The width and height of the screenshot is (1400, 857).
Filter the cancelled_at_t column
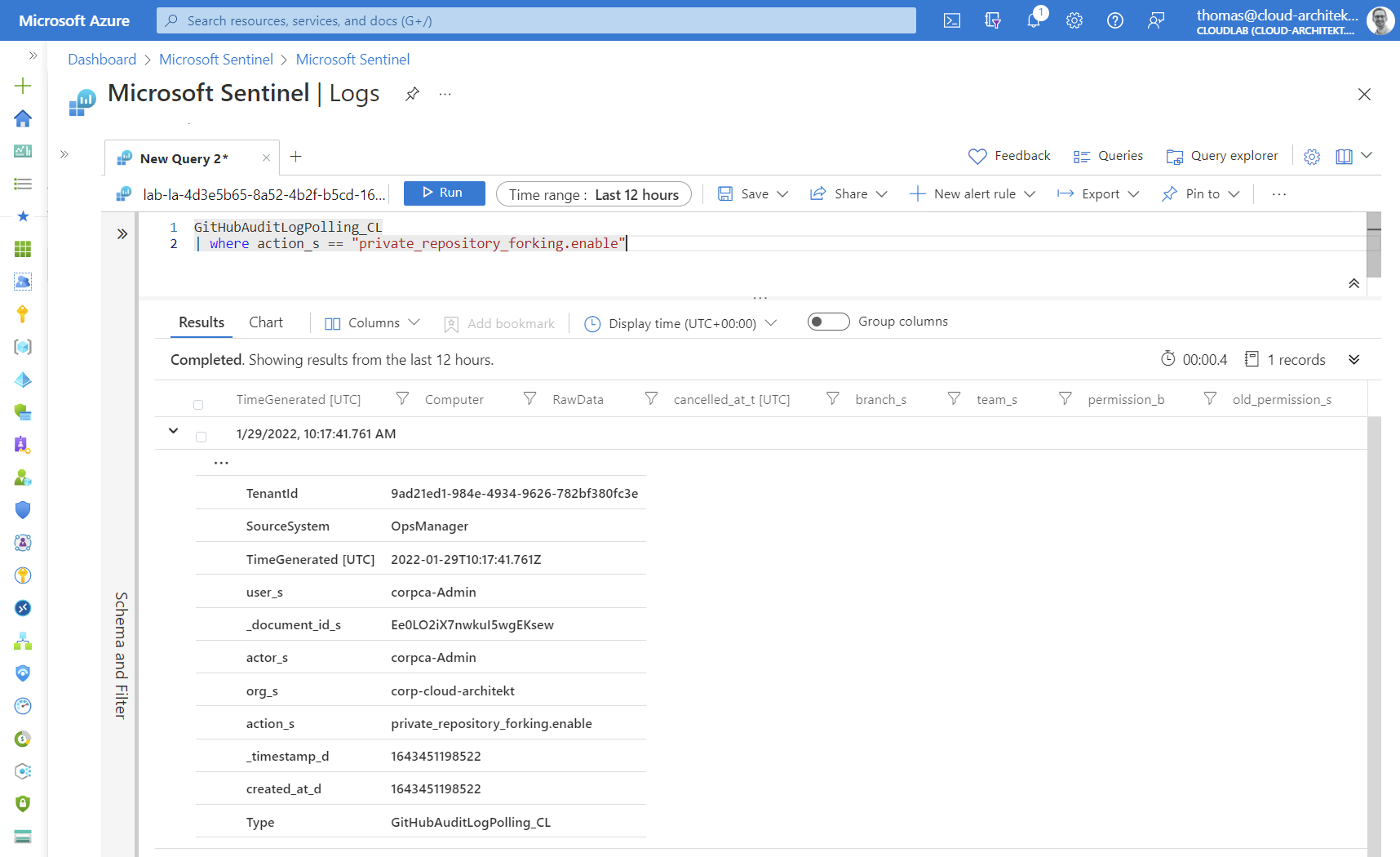click(x=832, y=398)
